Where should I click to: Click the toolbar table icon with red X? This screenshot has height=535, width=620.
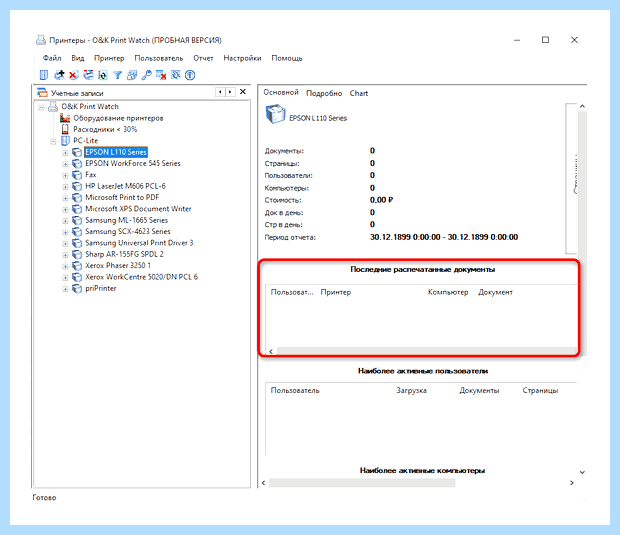tap(161, 75)
